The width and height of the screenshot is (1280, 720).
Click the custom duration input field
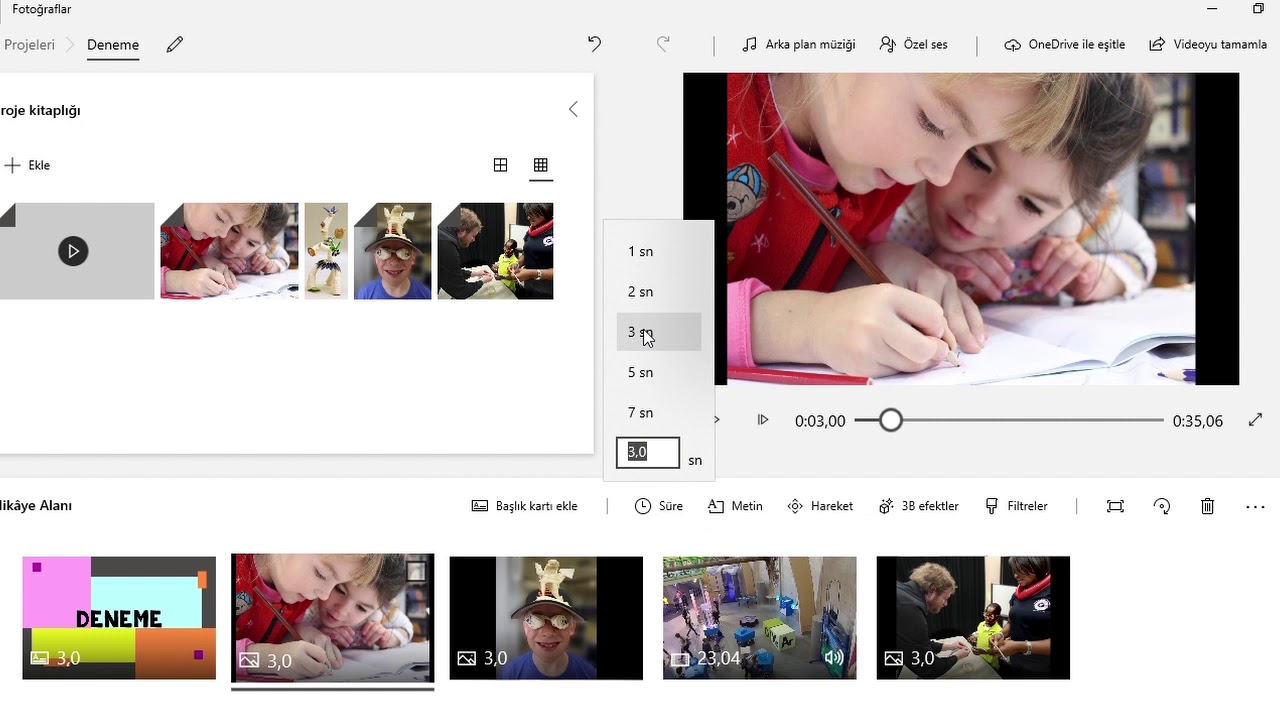648,453
